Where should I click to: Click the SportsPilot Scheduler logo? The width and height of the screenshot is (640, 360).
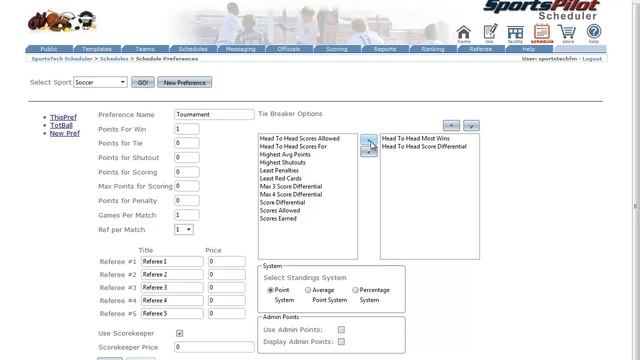pos(542,10)
